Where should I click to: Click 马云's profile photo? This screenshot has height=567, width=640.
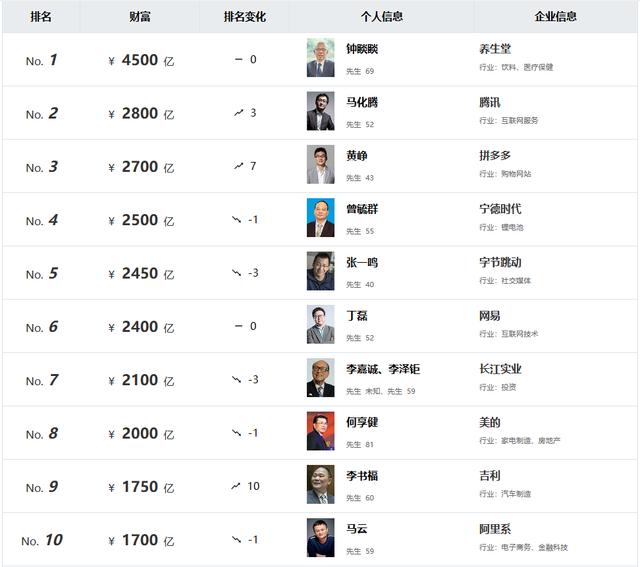coord(320,538)
